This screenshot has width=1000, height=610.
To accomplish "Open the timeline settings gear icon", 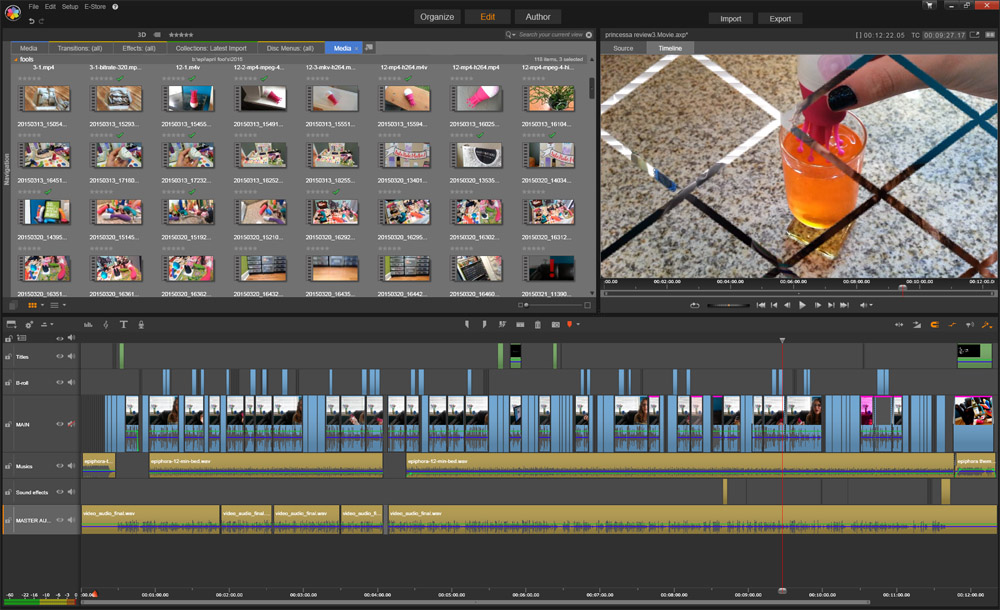I will point(29,325).
